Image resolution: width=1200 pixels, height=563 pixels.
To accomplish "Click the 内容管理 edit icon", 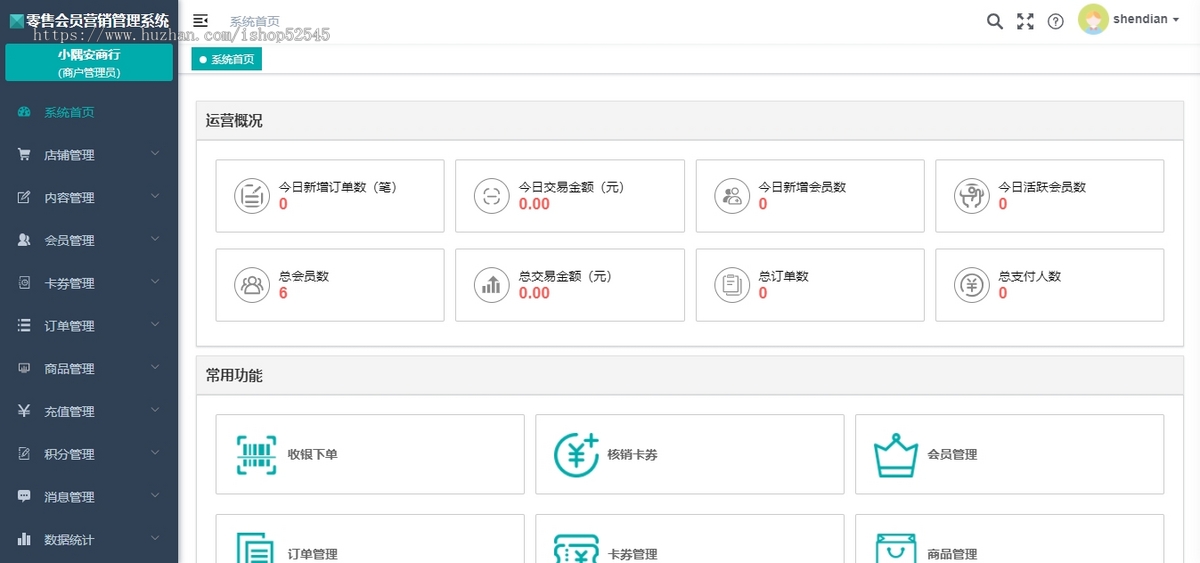I will pyautogui.click(x=24, y=198).
